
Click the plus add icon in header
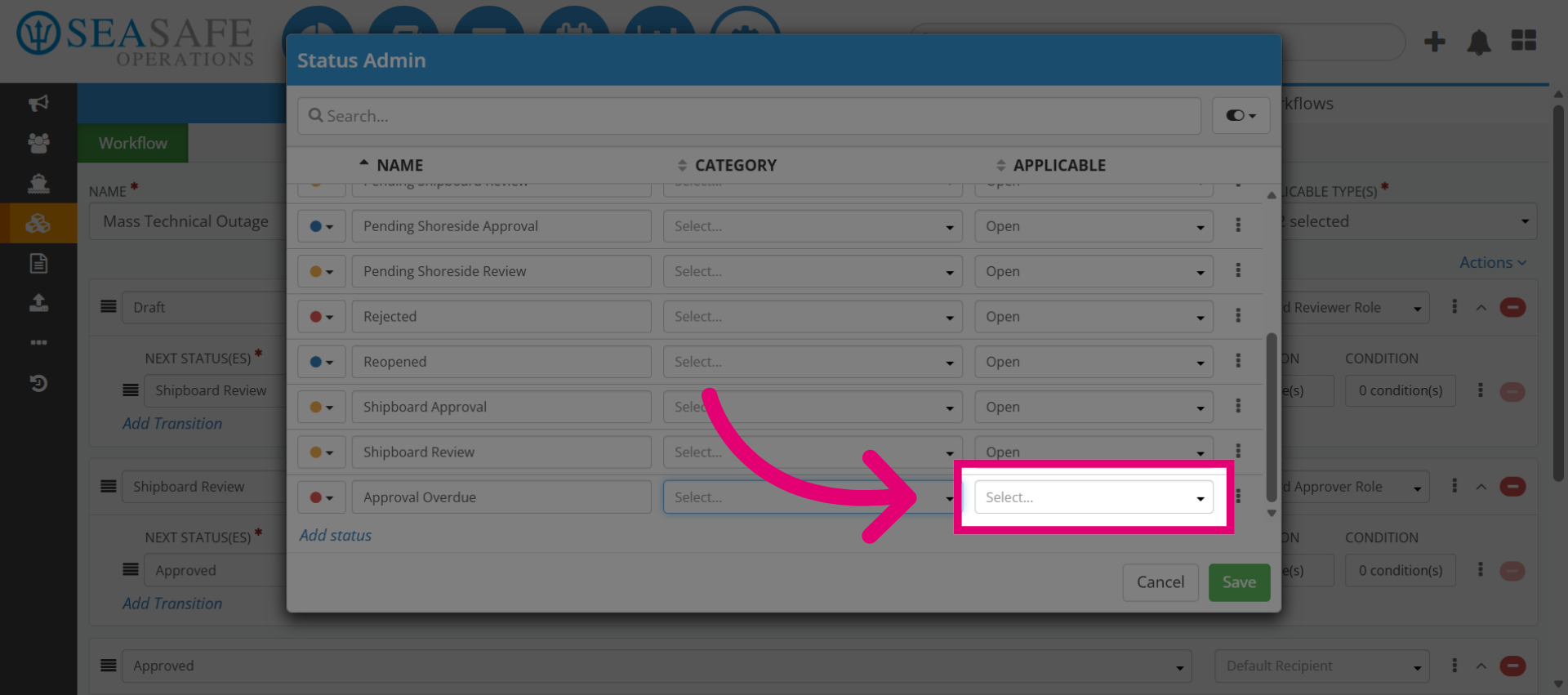[1435, 41]
